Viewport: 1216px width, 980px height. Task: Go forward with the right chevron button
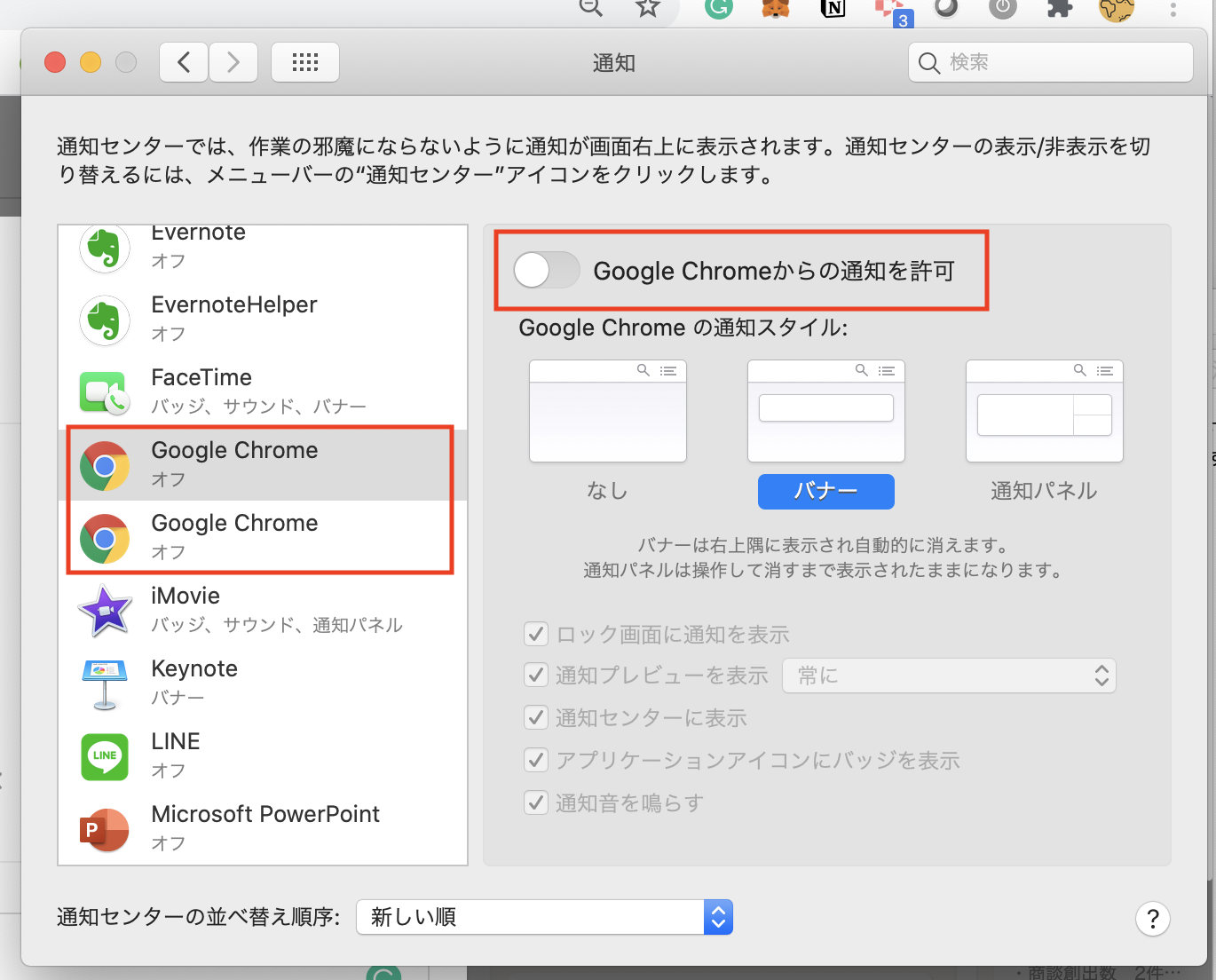pyautogui.click(x=233, y=62)
